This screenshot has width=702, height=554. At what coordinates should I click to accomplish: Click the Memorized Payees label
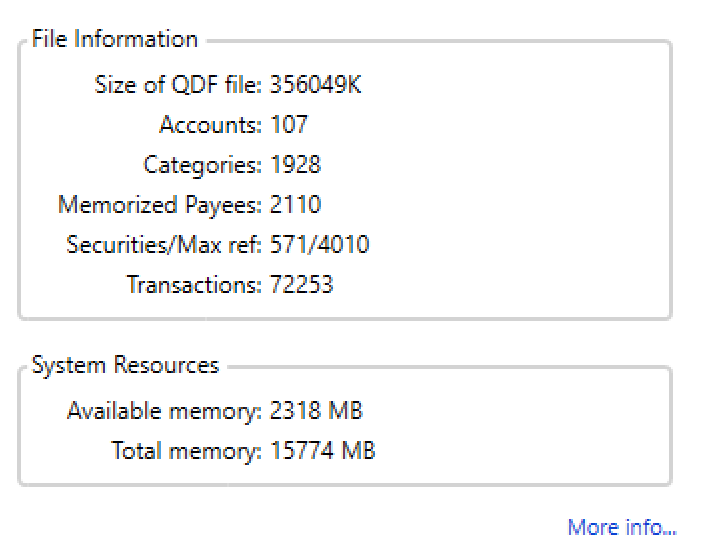click(x=160, y=205)
